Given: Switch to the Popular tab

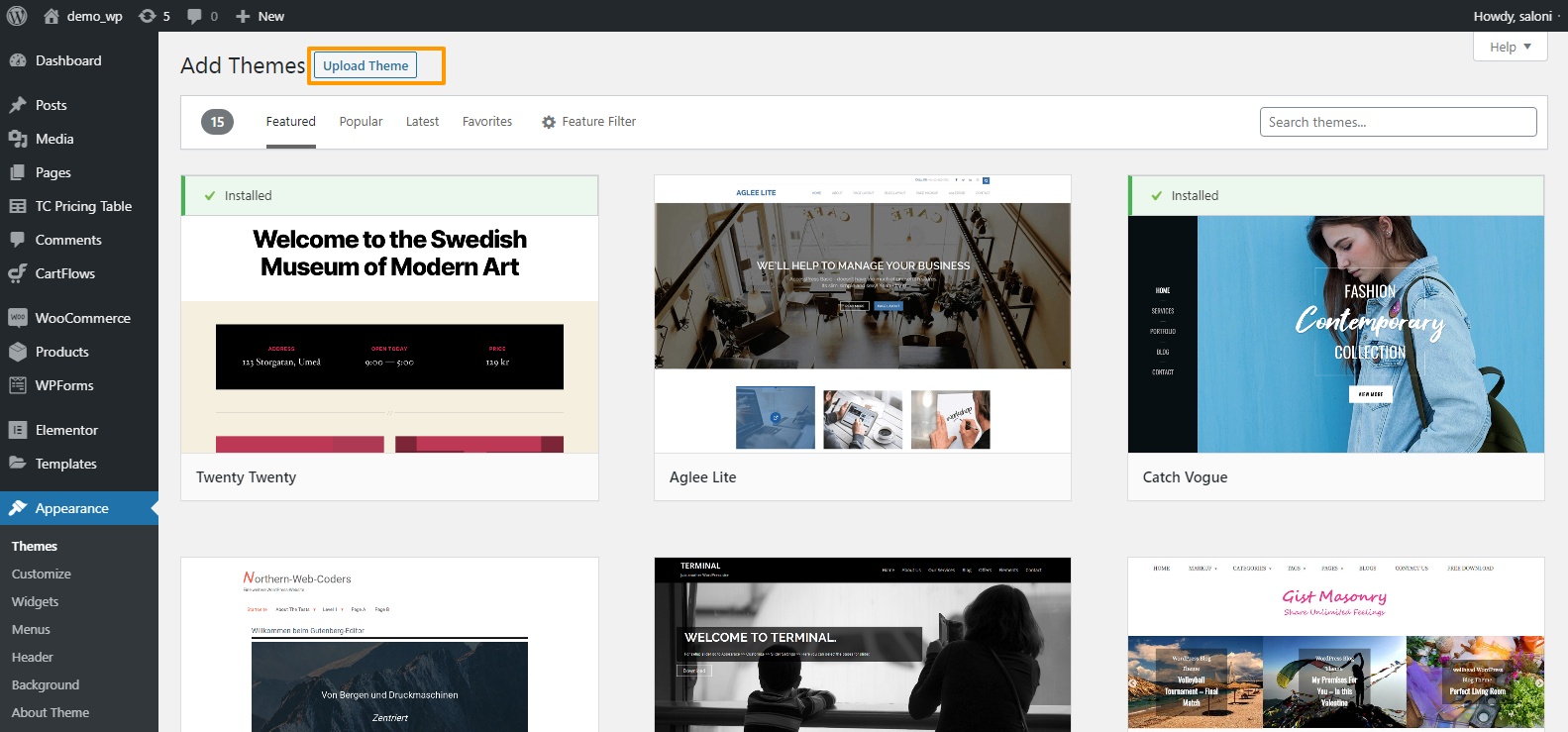Looking at the screenshot, I should pyautogui.click(x=361, y=122).
